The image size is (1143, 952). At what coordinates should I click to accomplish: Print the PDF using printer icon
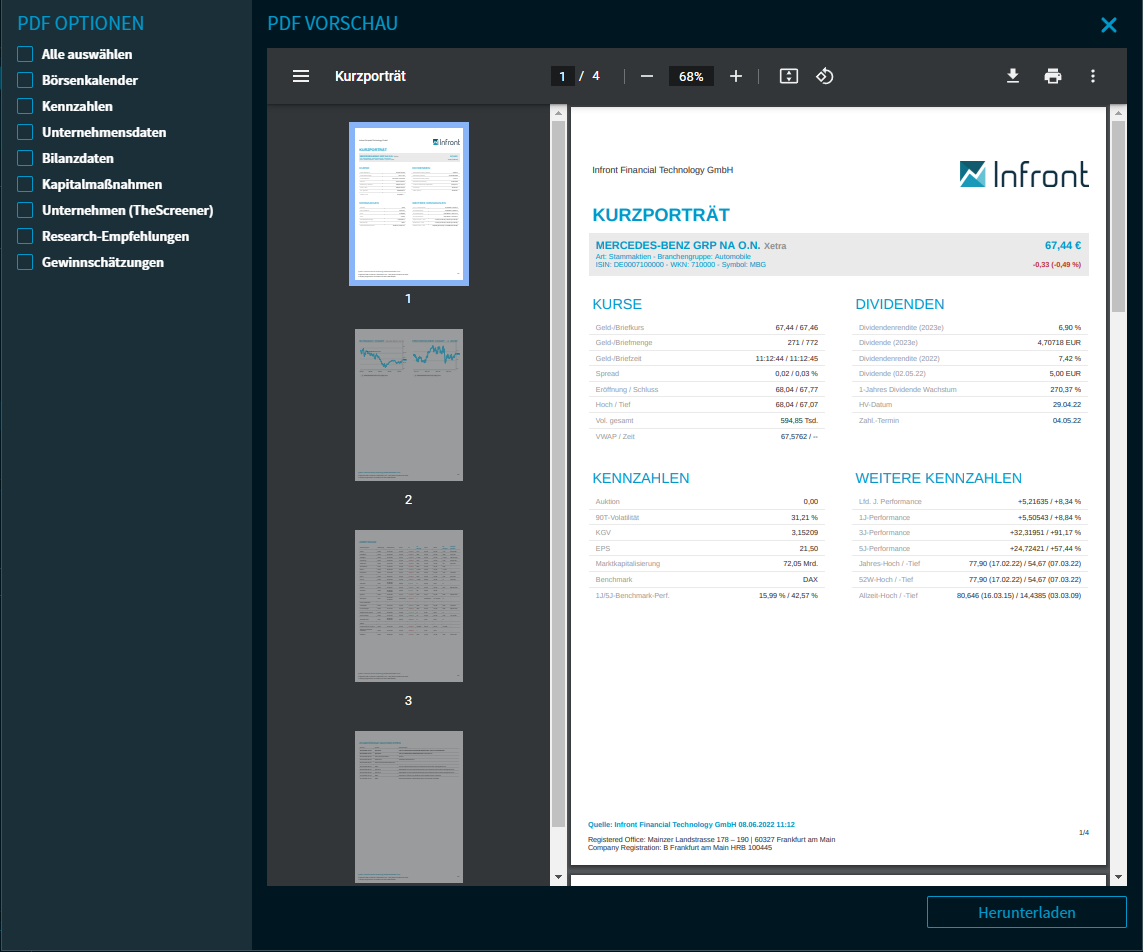[1053, 76]
